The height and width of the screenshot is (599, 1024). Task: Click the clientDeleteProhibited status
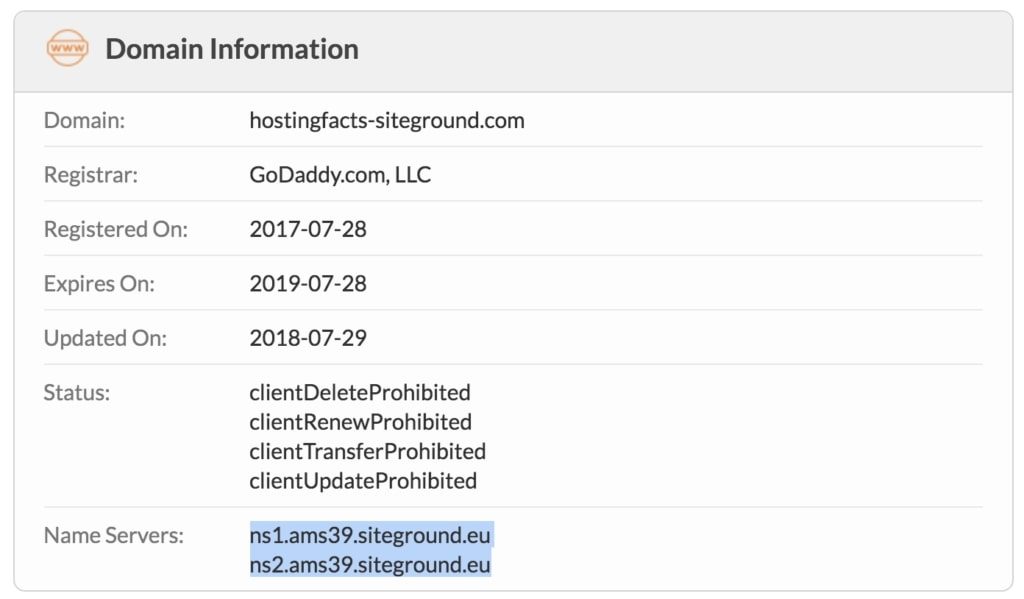(359, 393)
